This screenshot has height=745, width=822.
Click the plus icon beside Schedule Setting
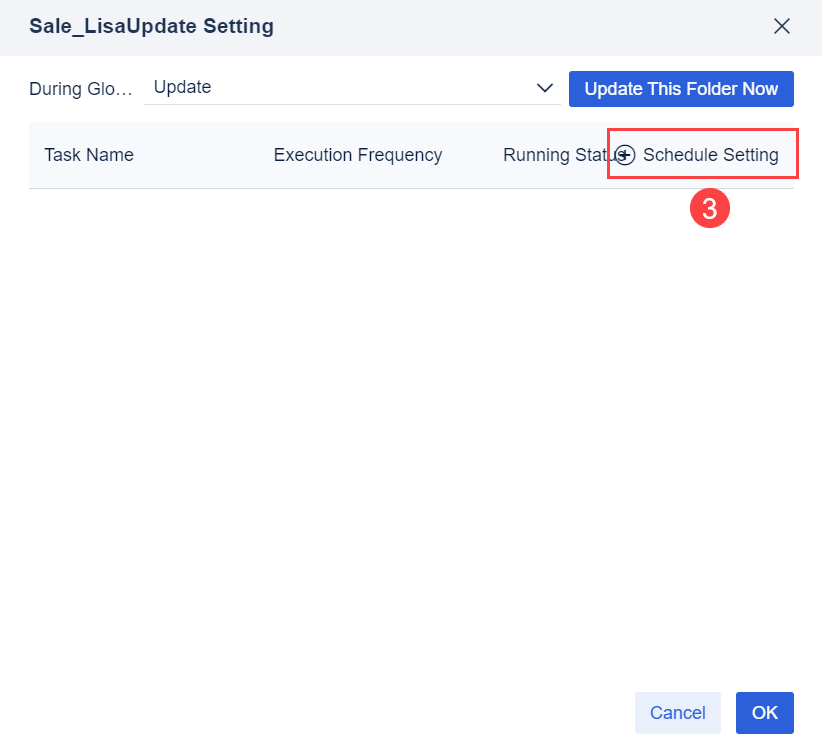pos(625,155)
